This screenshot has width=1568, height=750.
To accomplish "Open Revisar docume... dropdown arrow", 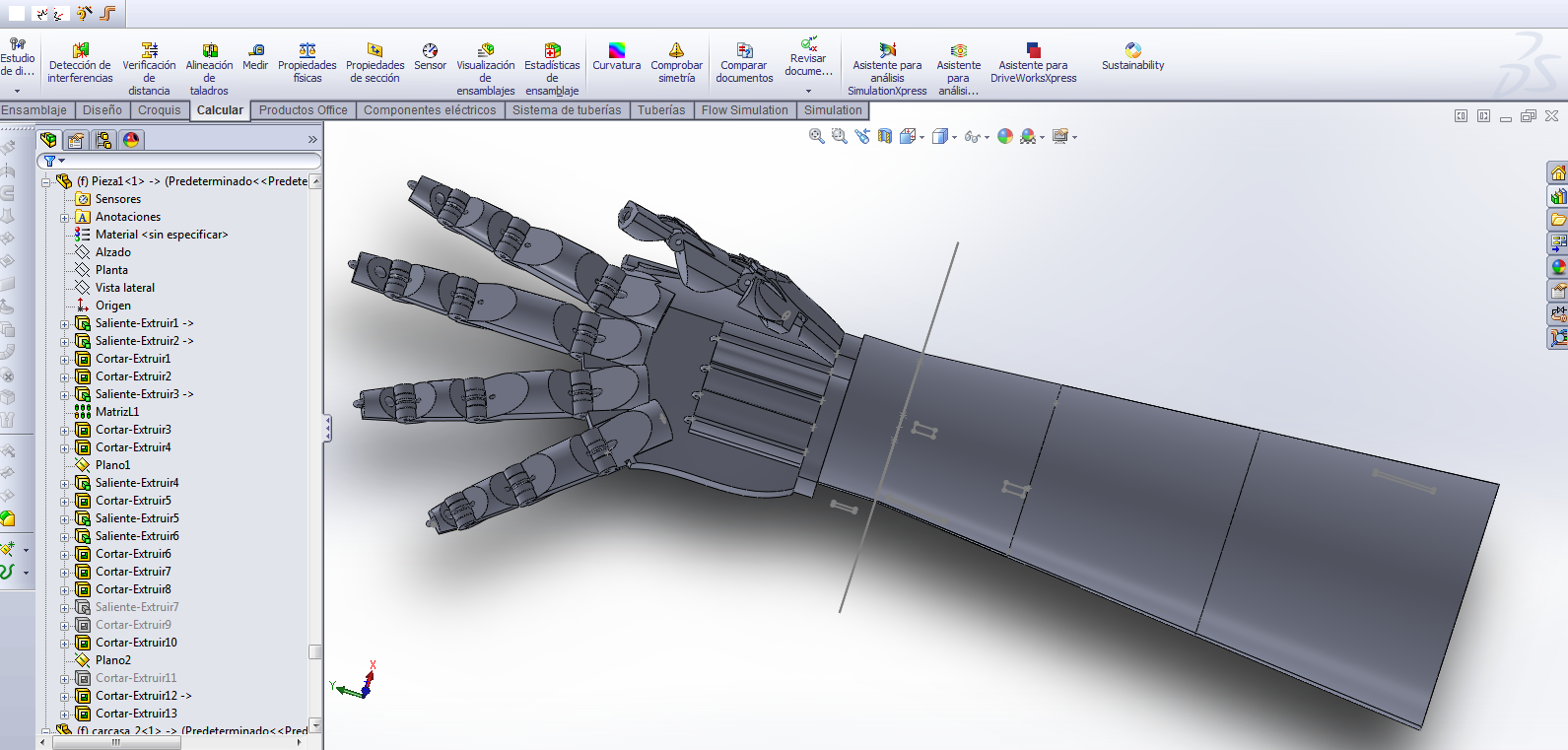I will [x=808, y=91].
